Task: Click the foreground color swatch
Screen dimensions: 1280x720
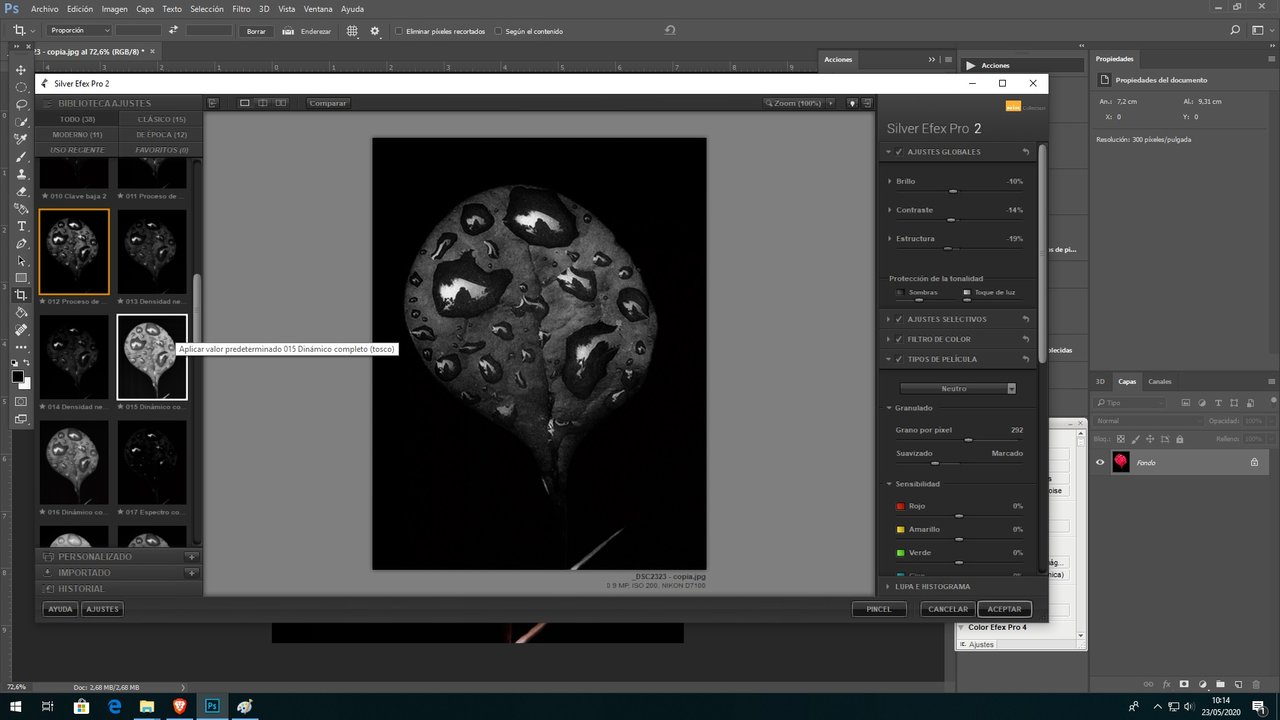Action: tap(18, 377)
